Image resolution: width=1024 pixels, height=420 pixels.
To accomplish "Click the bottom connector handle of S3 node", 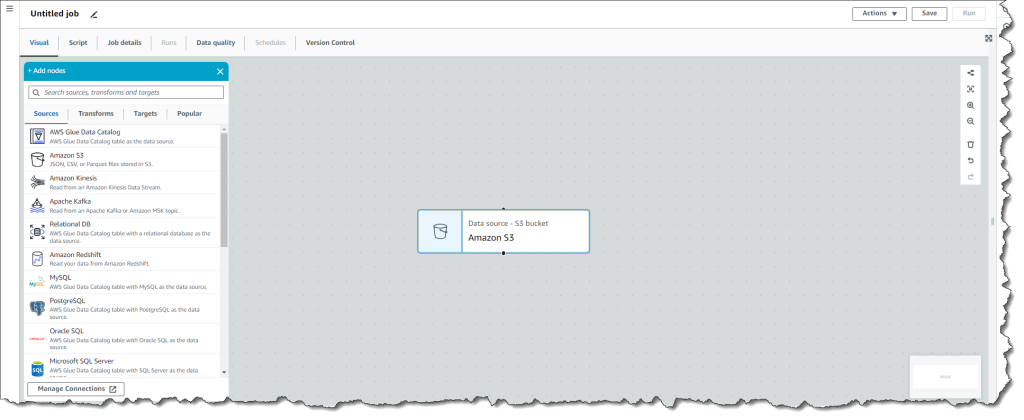I will coord(504,253).
